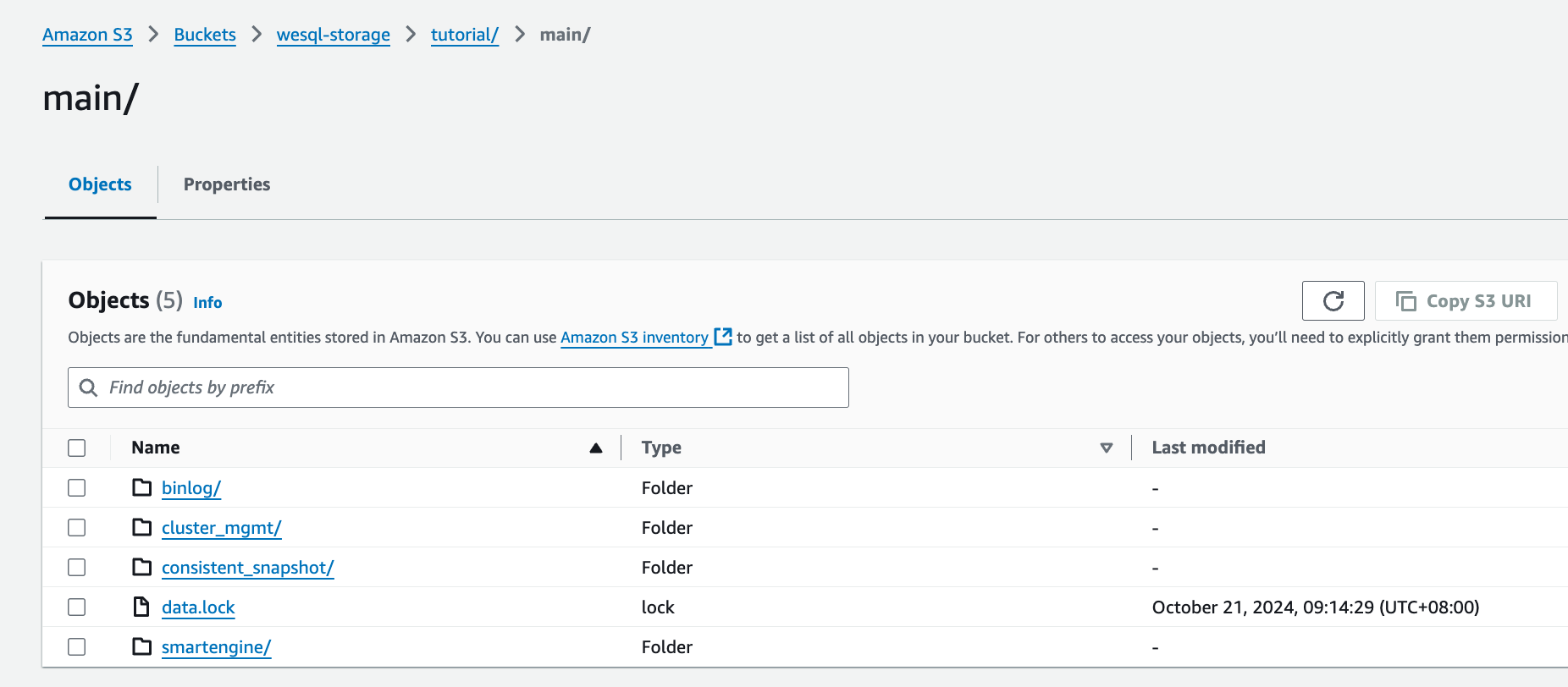Click the Type column header label
This screenshot has height=687, width=1568.
tap(661, 448)
